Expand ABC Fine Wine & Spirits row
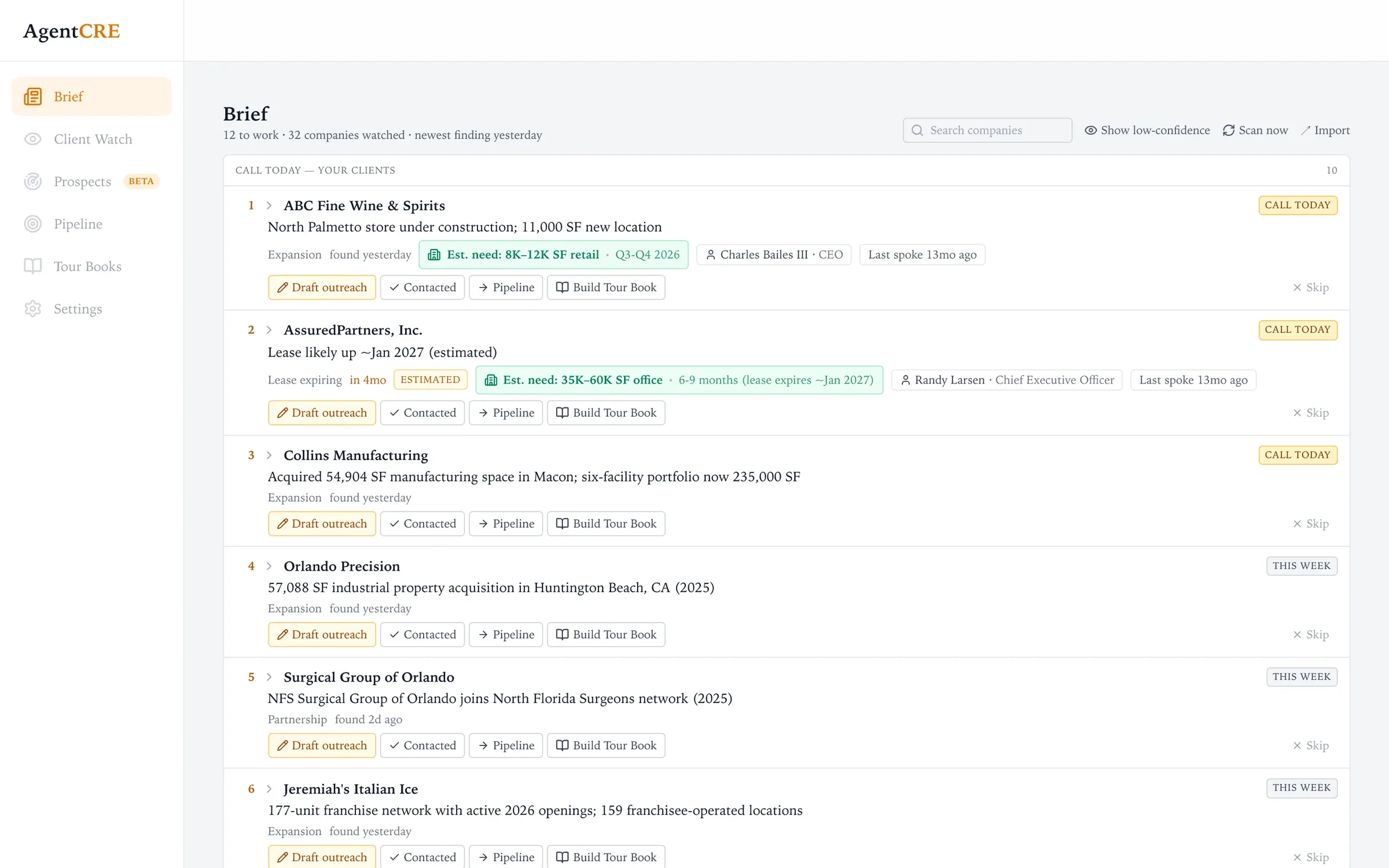The height and width of the screenshot is (868, 1389). click(269, 205)
